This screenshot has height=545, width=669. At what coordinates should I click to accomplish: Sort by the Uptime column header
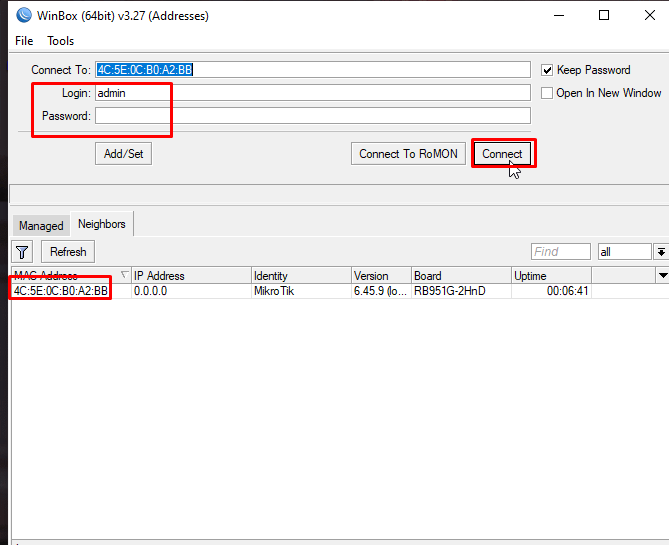pos(550,275)
